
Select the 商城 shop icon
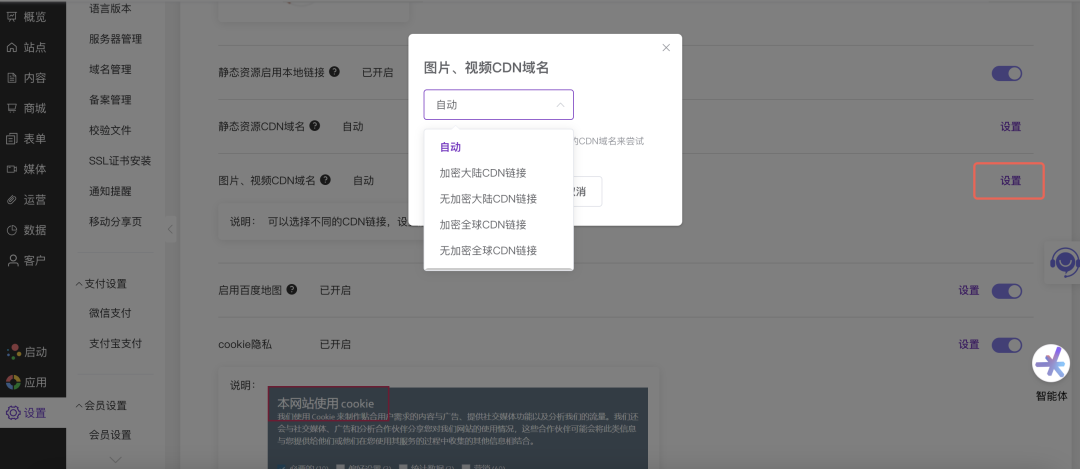pos(12,108)
